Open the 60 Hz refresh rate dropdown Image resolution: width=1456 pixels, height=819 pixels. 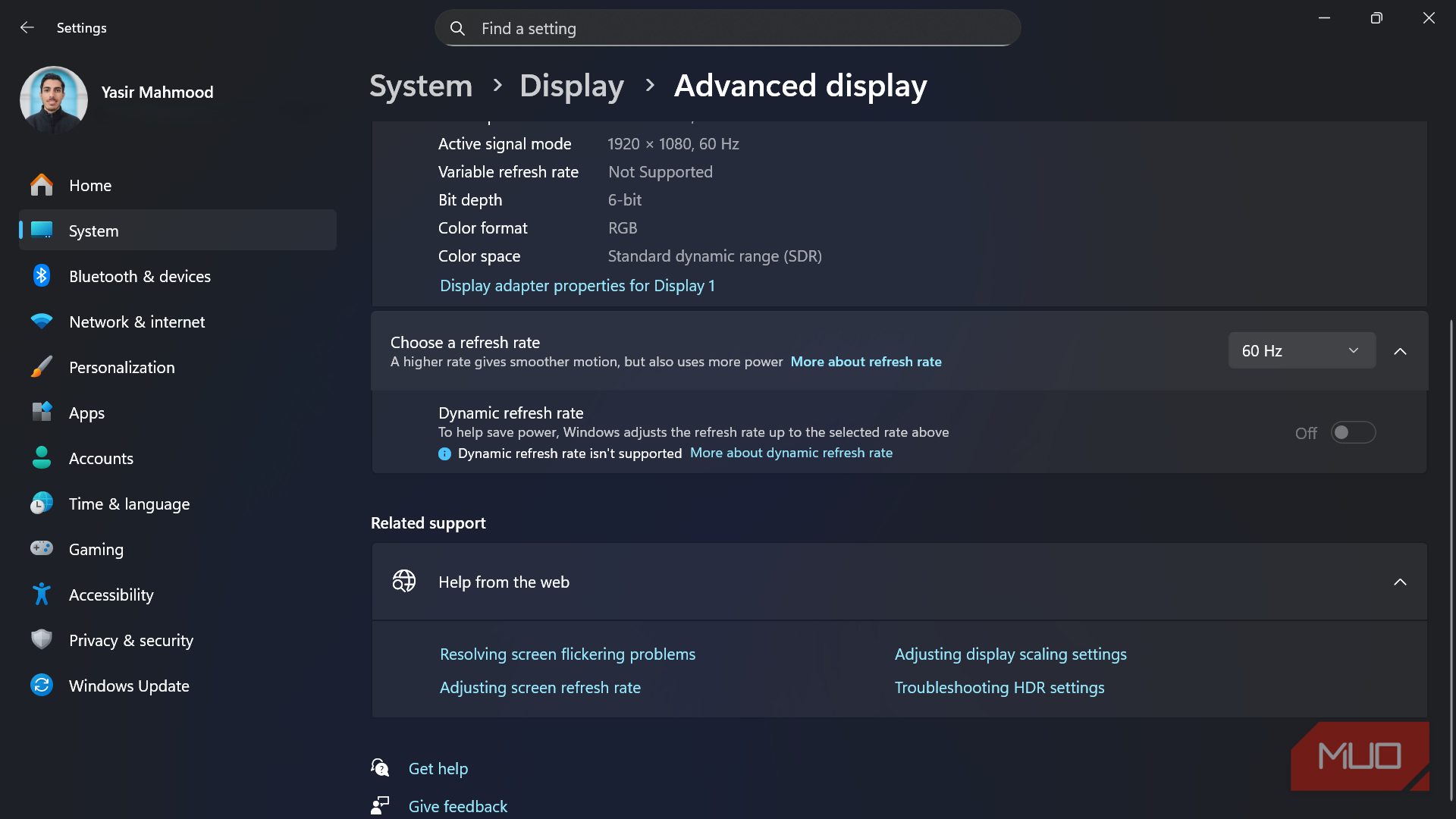[1302, 351]
